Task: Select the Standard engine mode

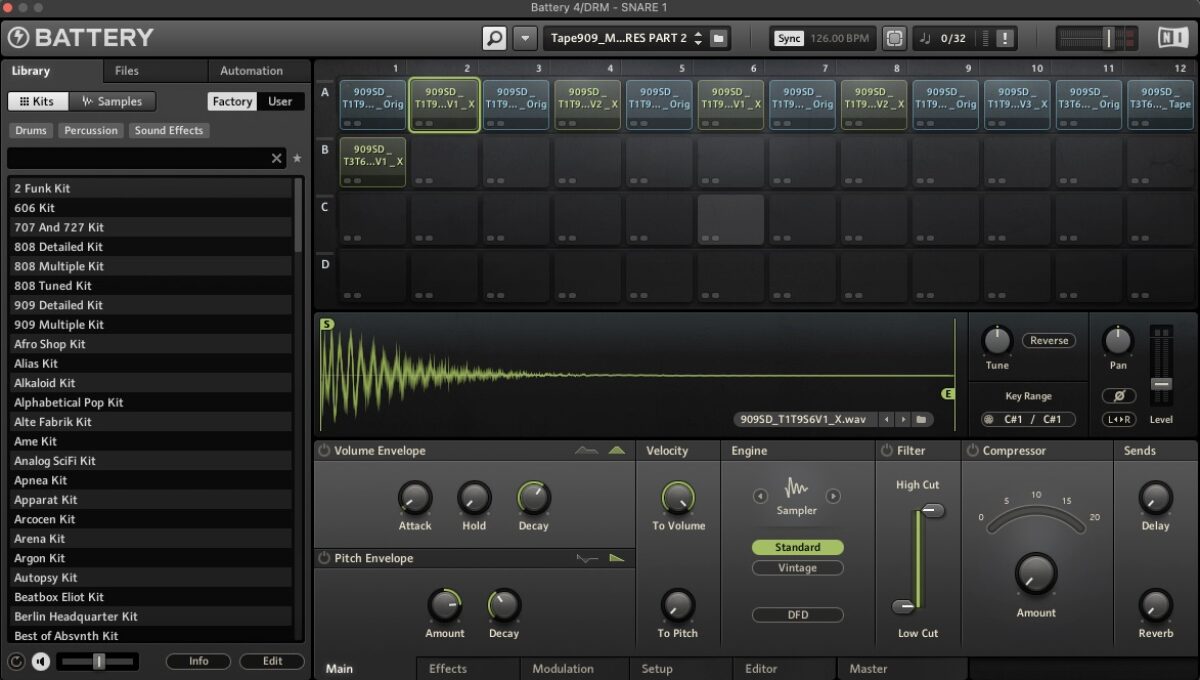Action: (797, 548)
